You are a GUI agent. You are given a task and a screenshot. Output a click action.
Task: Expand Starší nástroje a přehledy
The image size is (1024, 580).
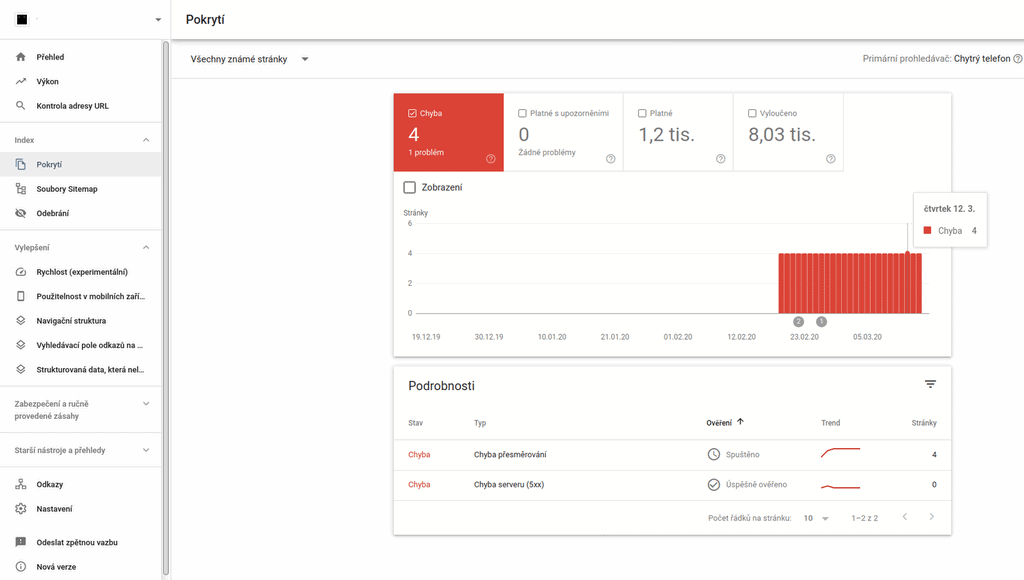click(x=146, y=450)
